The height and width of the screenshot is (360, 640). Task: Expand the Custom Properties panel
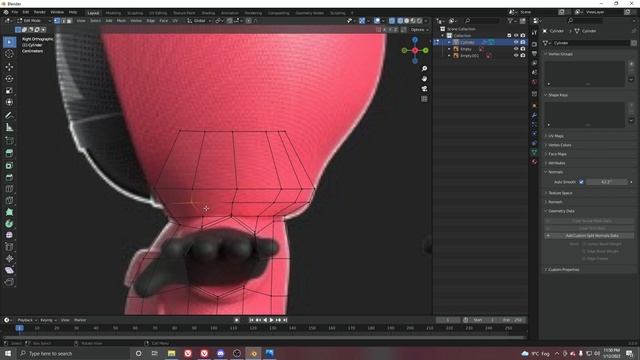tap(563, 270)
